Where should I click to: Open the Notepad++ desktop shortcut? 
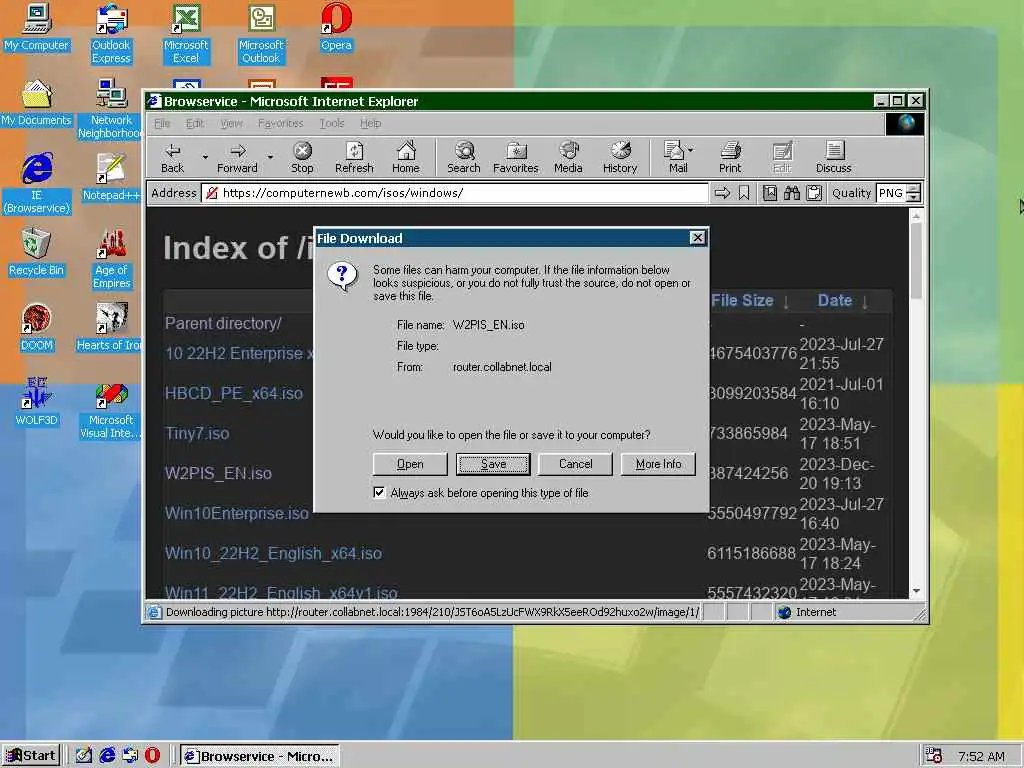tap(111, 177)
